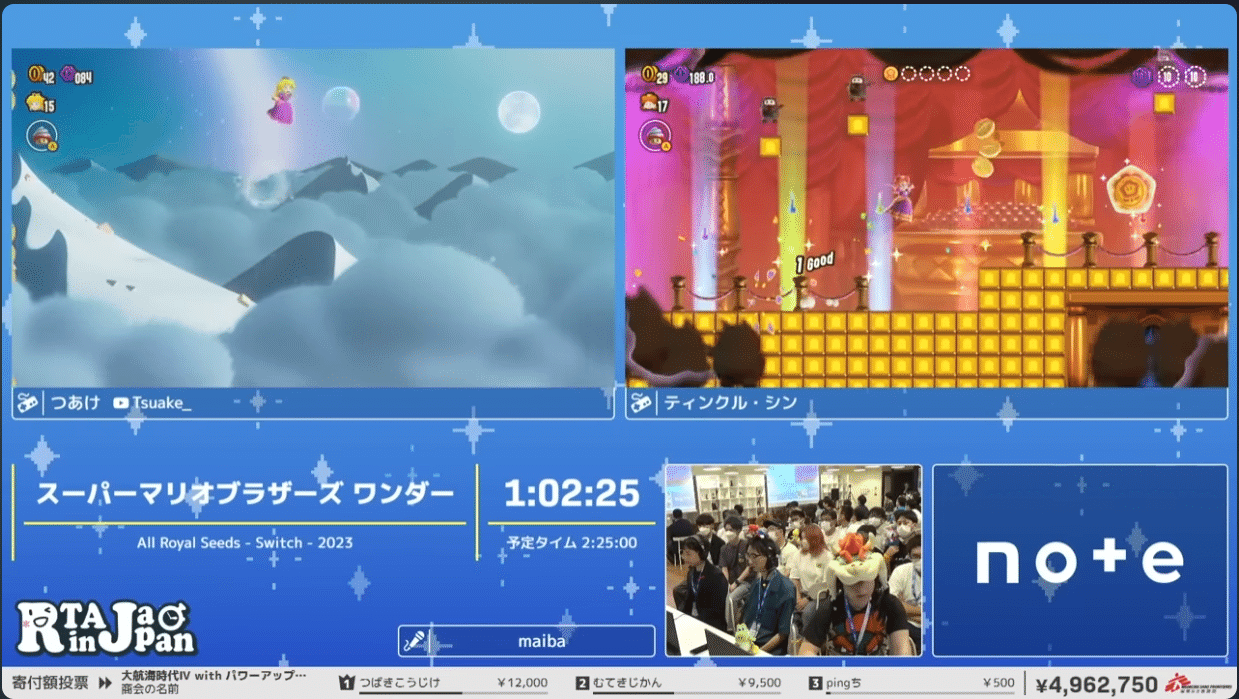Click the run timer 1:02:25

pyautogui.click(x=571, y=493)
